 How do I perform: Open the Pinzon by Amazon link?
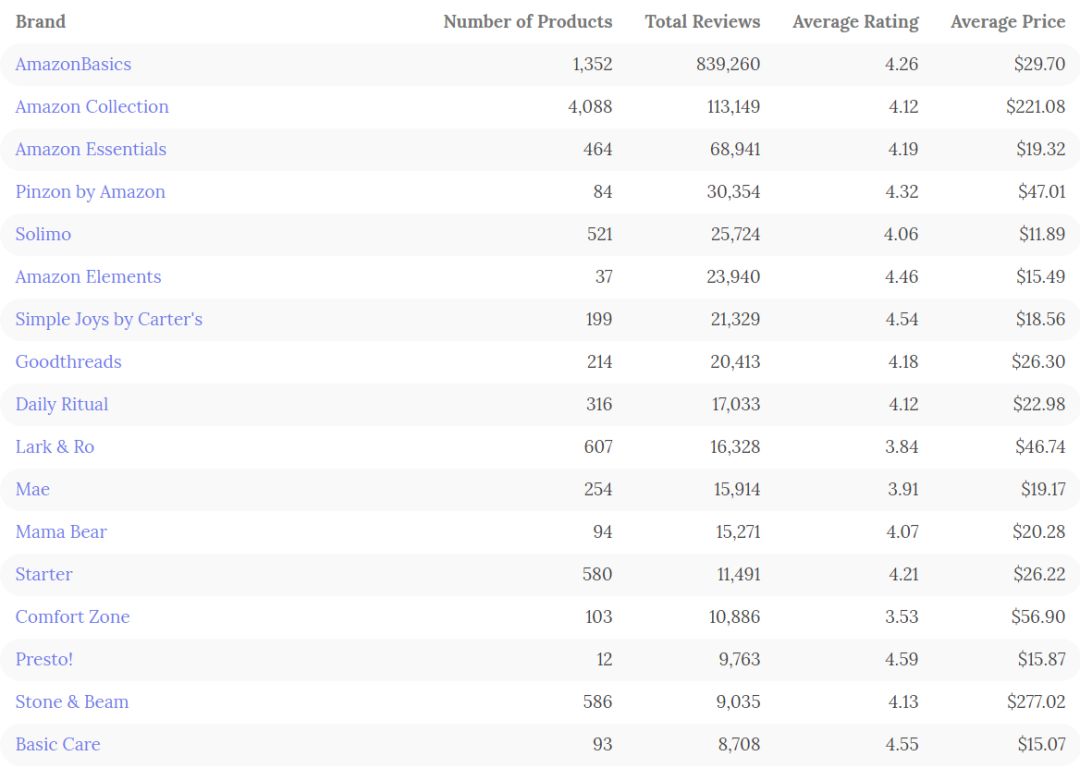point(90,192)
